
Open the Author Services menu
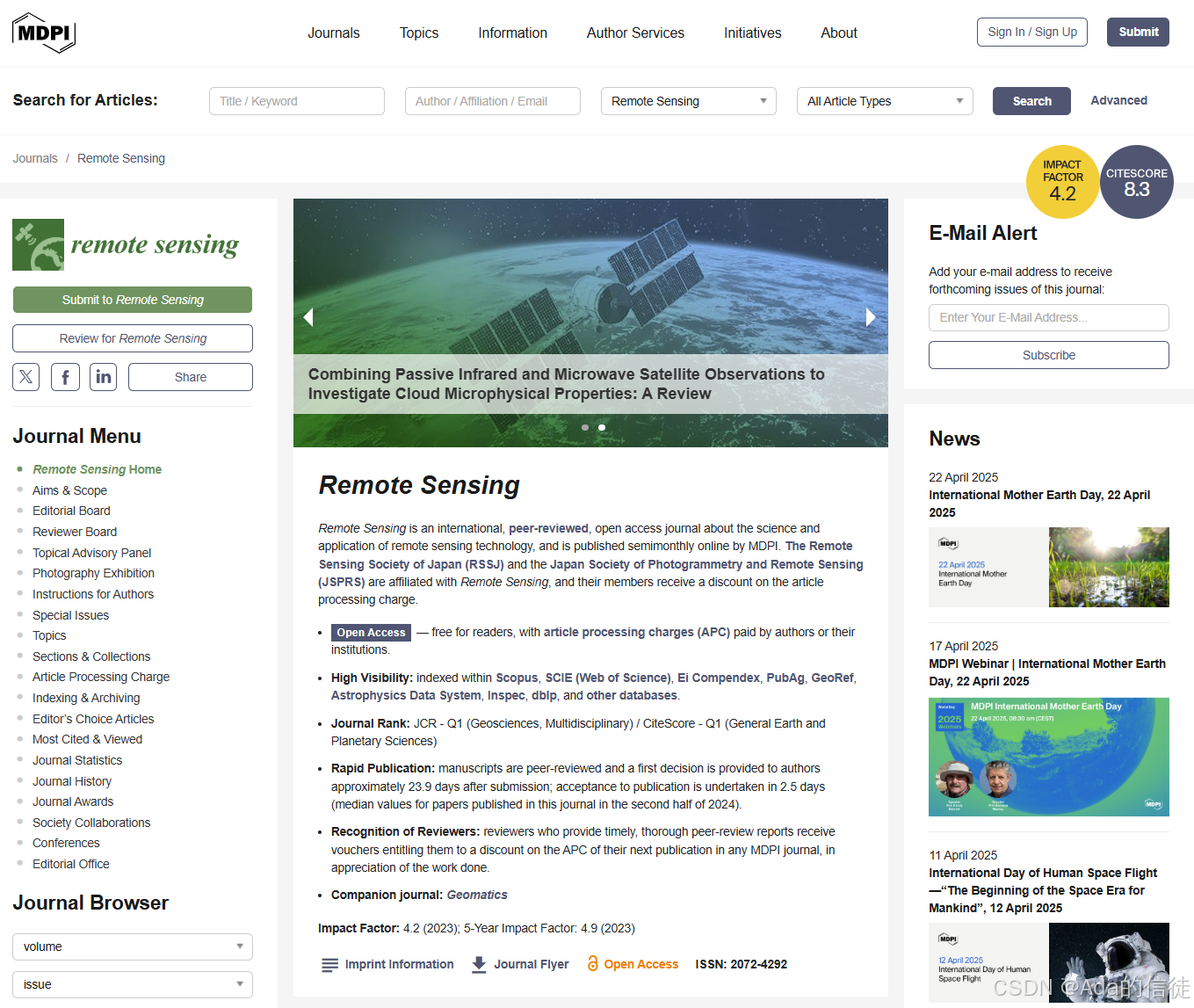click(635, 33)
